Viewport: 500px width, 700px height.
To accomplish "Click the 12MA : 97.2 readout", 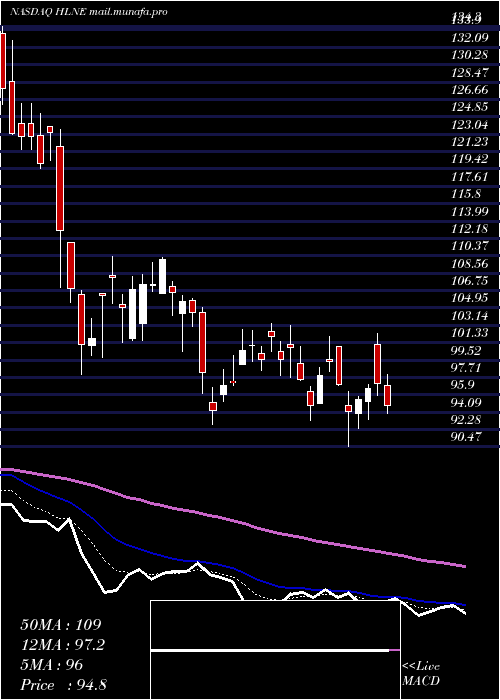I will (x=65, y=645).
